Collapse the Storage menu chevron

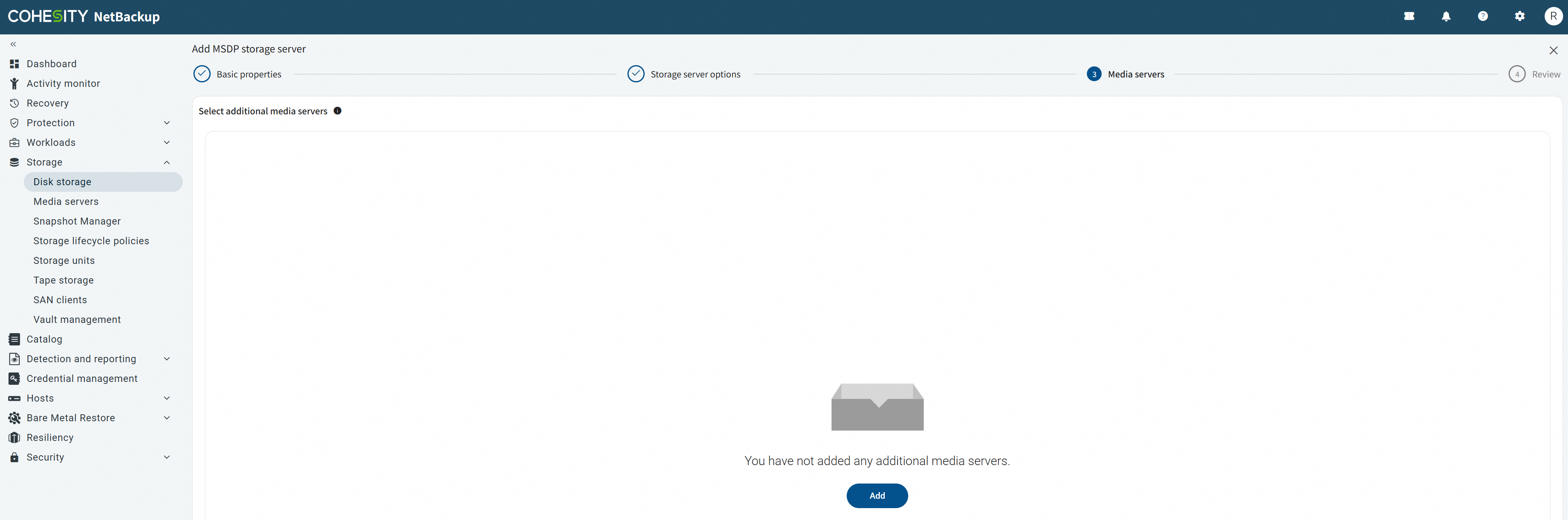[167, 163]
